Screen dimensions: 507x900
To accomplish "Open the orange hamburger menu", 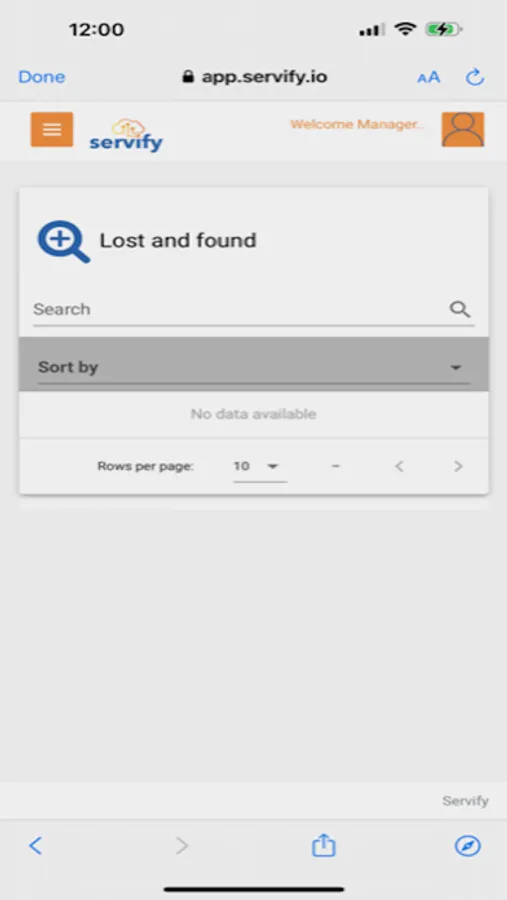I will (52, 130).
